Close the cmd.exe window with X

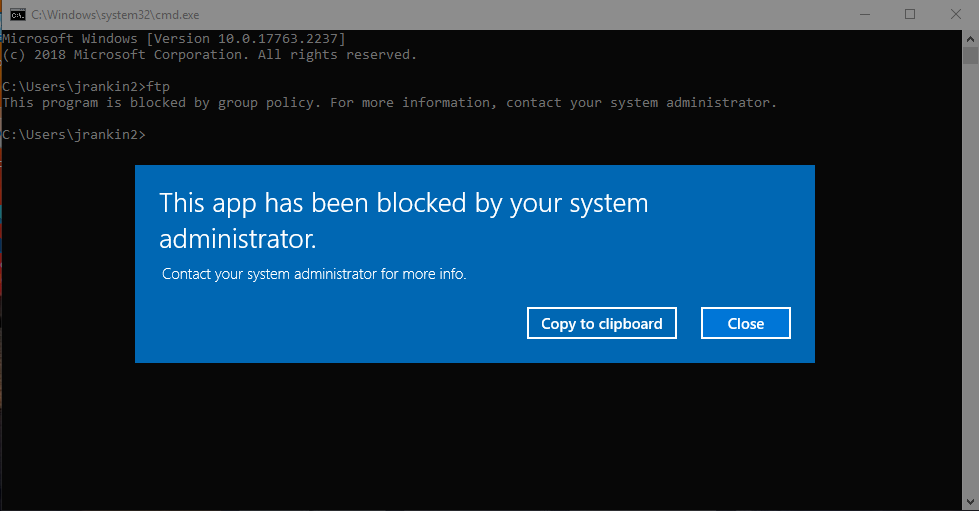tap(955, 14)
